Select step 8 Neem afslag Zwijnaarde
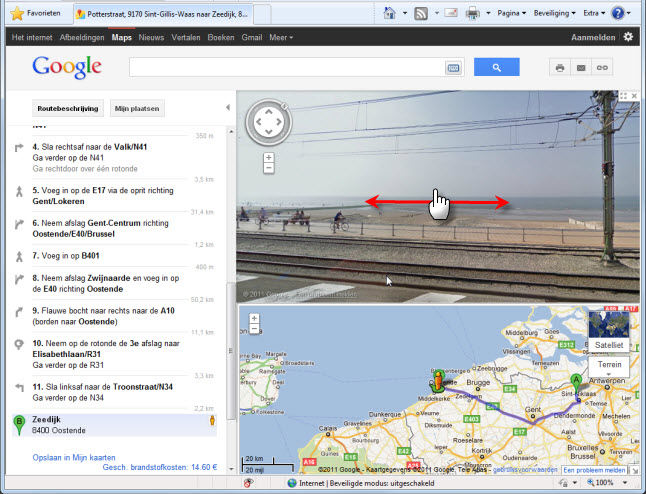 114,283
